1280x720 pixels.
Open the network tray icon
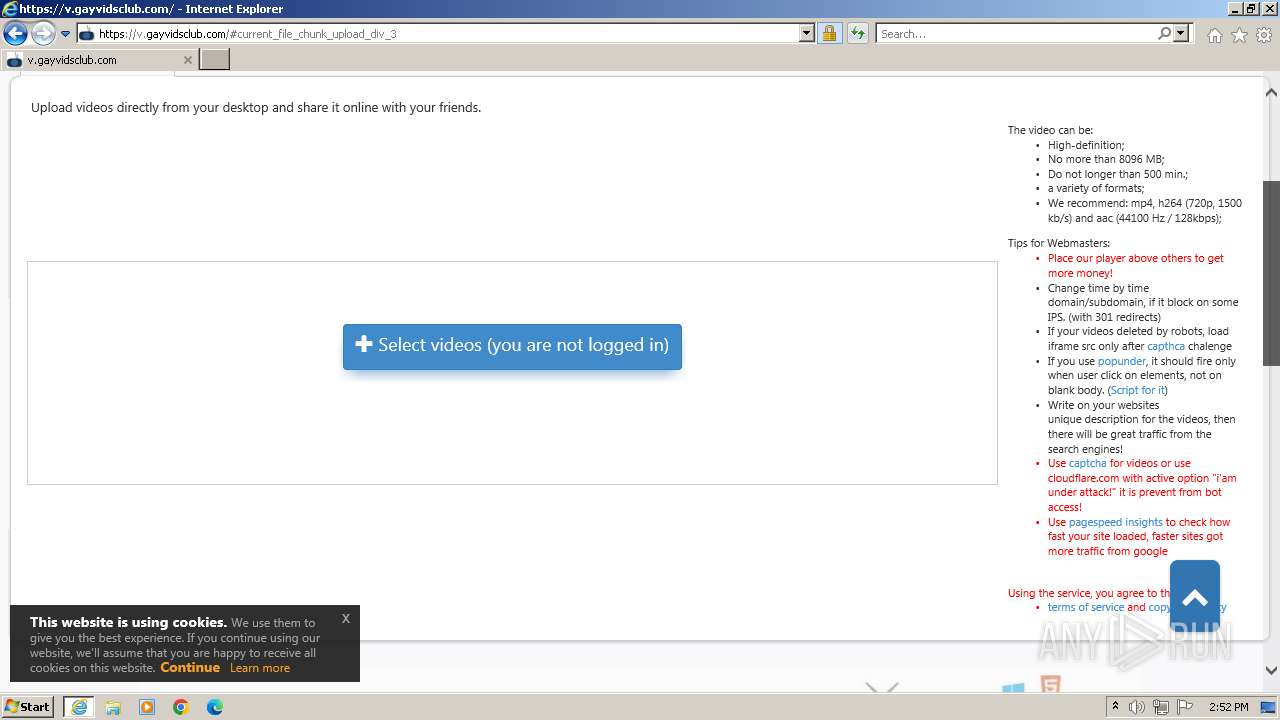point(1161,707)
